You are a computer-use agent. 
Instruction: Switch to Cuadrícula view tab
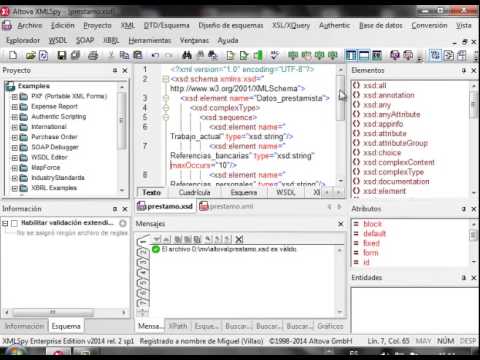click(194, 192)
